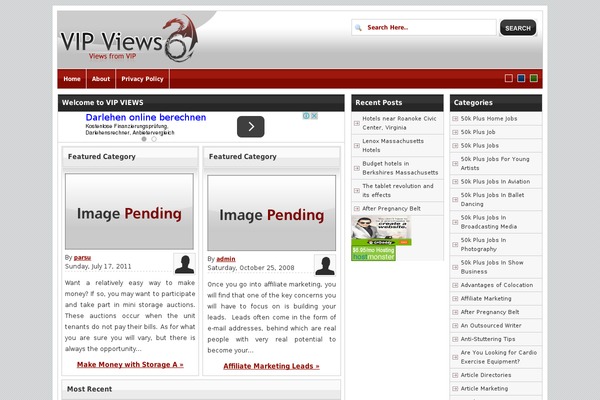Open the Home menu item

pos(72,79)
